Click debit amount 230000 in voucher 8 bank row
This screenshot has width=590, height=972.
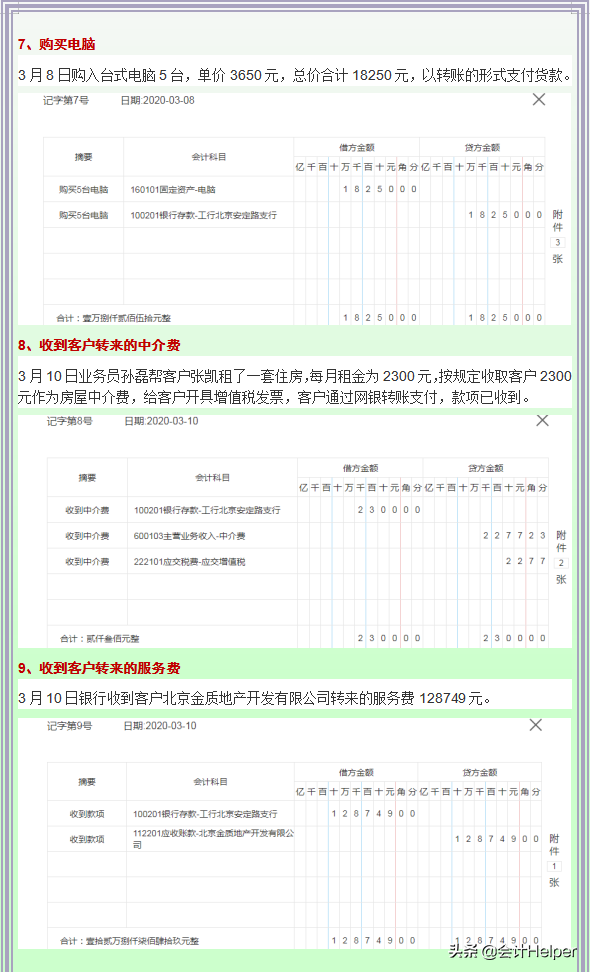coord(389,510)
